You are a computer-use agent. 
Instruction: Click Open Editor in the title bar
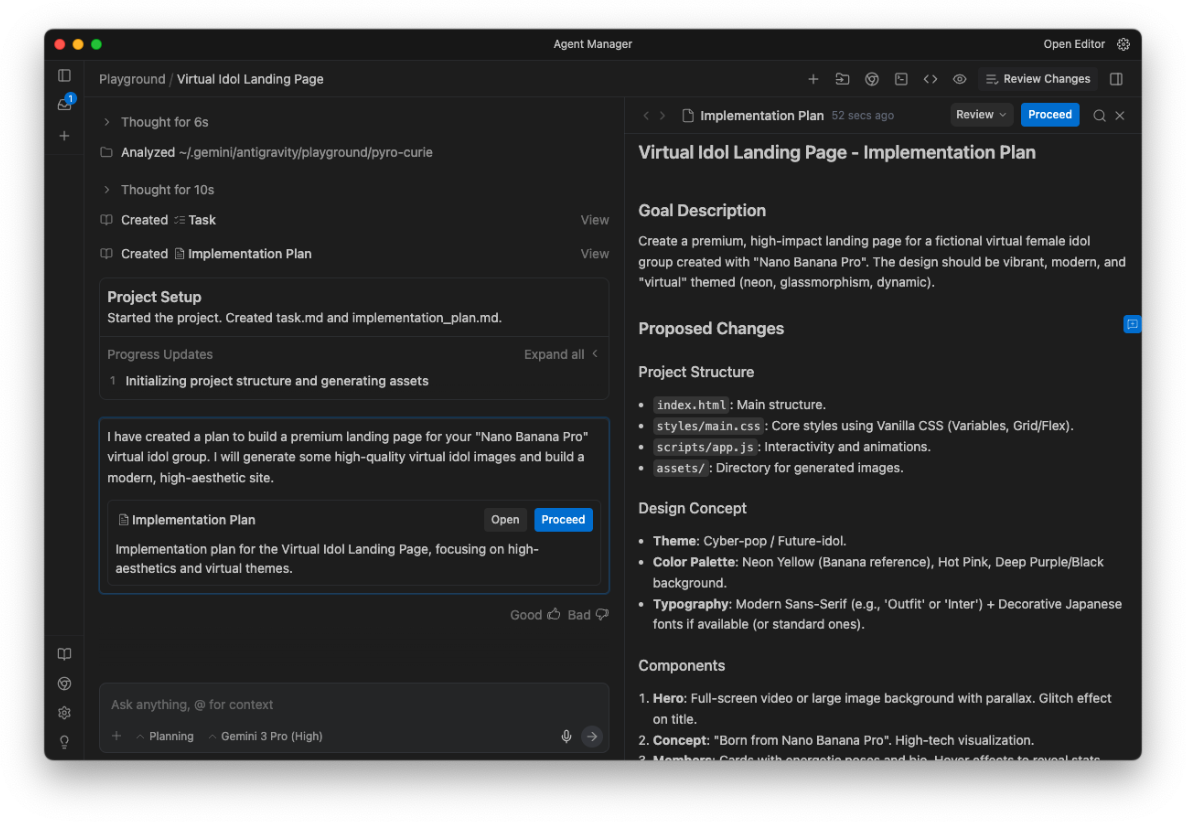1074,44
